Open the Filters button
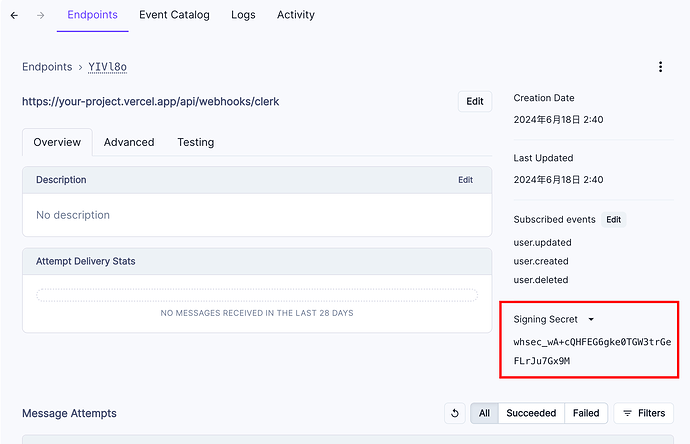 click(643, 413)
